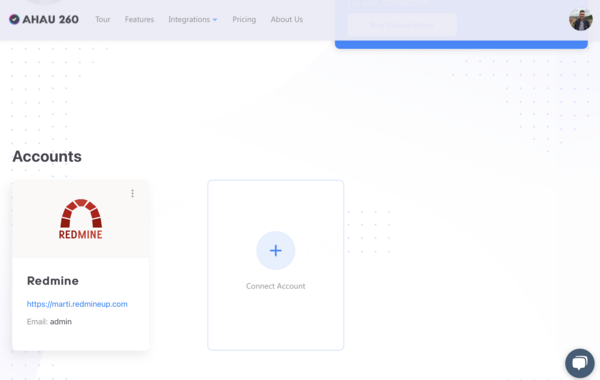Open the Tour page

tap(103, 19)
